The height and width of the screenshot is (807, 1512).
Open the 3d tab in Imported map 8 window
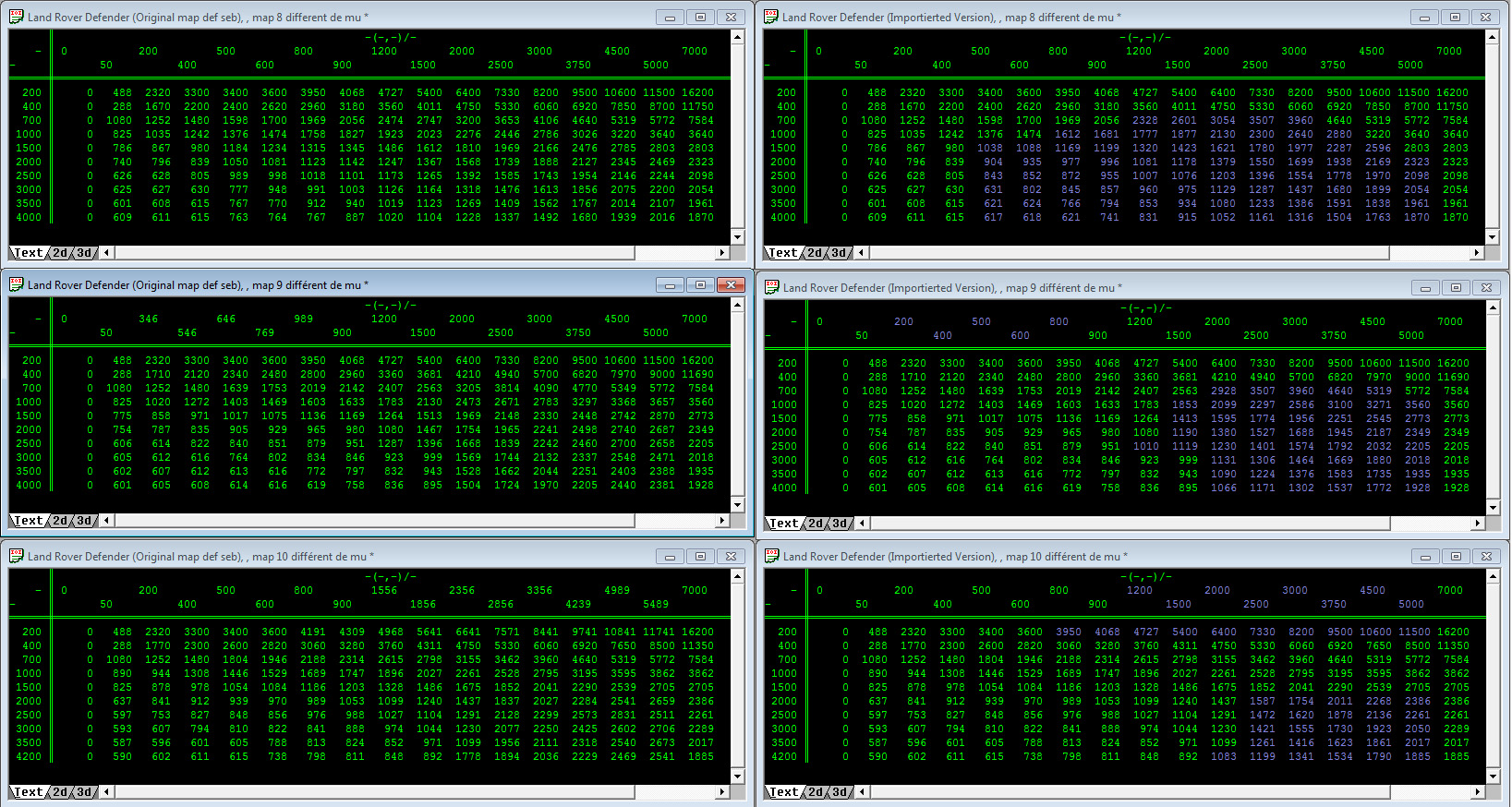click(x=839, y=252)
